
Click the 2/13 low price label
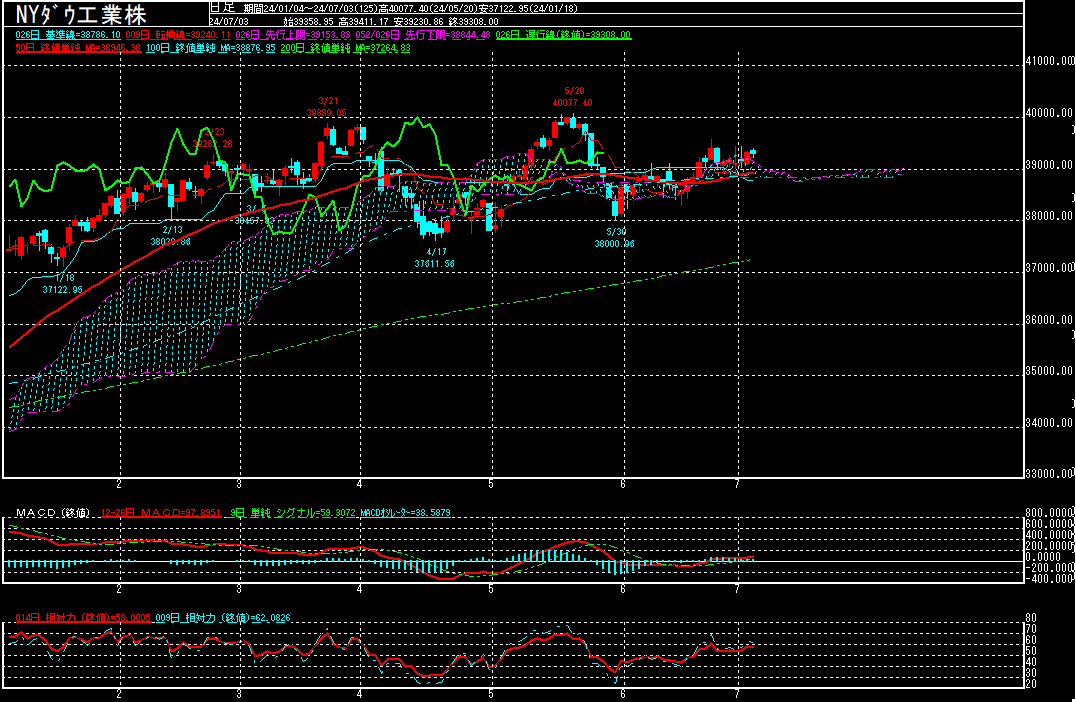coord(170,242)
